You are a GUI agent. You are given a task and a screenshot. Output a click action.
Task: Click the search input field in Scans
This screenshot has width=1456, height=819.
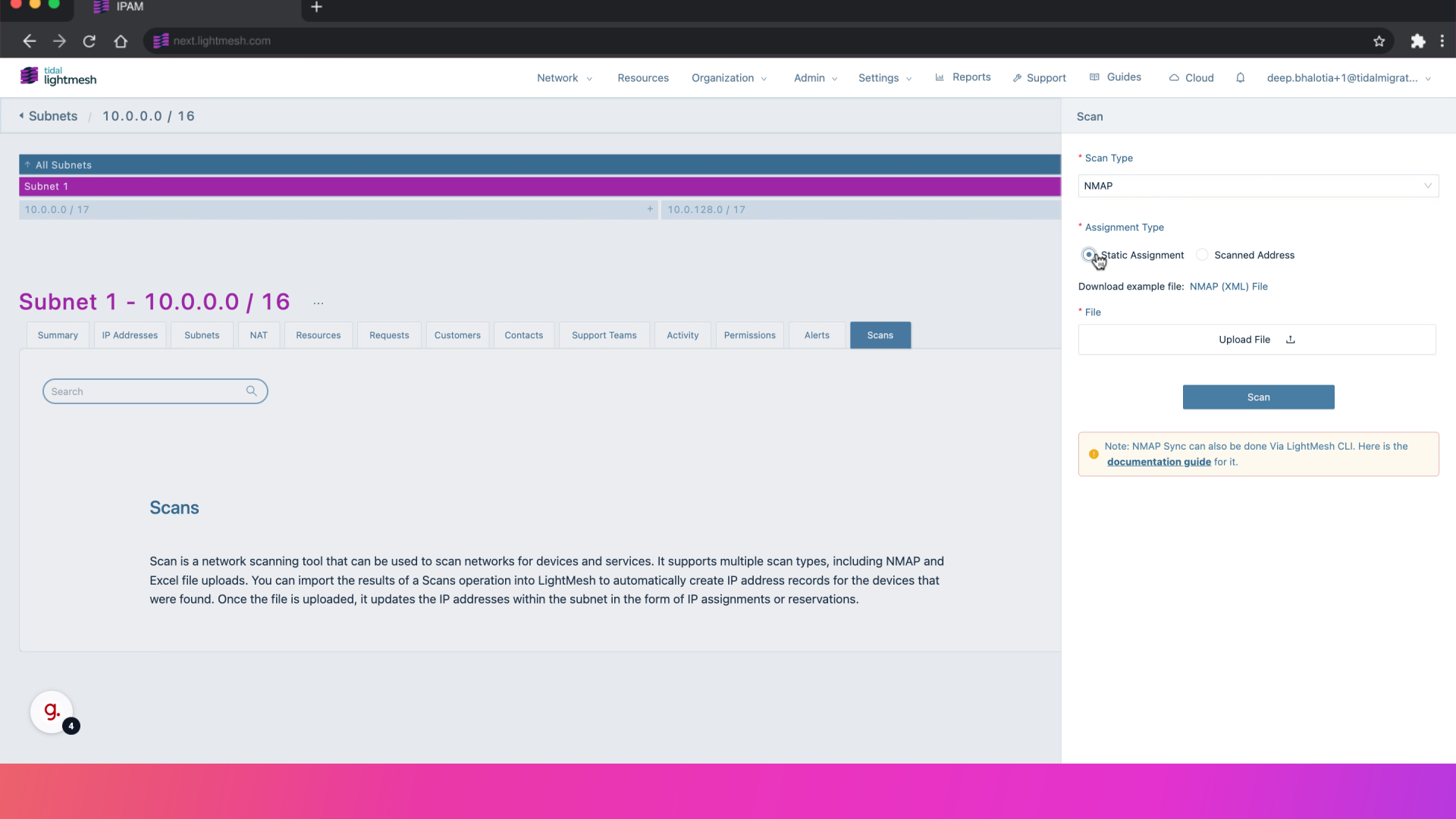click(x=155, y=391)
